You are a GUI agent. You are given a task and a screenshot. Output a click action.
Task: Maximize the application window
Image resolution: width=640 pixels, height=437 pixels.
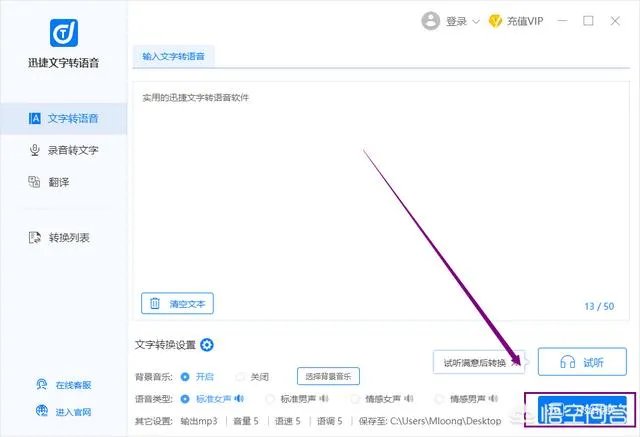point(588,21)
